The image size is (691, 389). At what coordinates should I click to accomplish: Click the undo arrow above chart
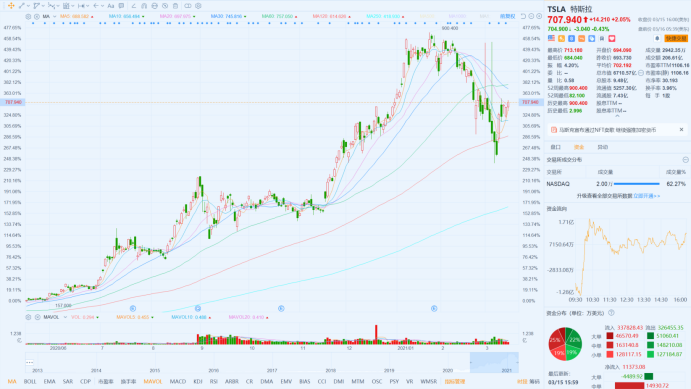(x=523, y=16)
